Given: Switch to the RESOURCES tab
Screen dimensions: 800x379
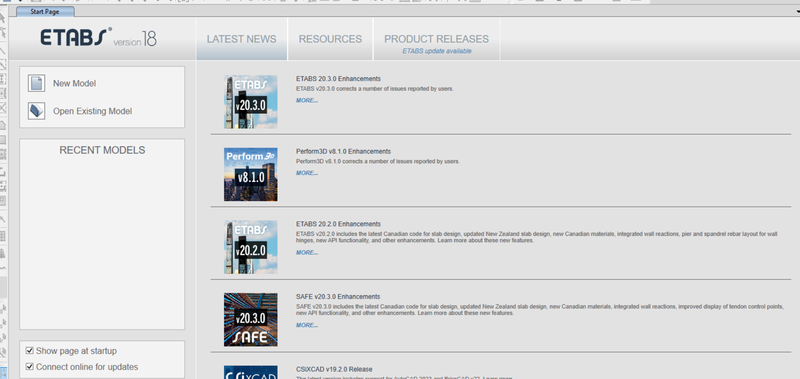Looking at the screenshot, I should tap(330, 39).
